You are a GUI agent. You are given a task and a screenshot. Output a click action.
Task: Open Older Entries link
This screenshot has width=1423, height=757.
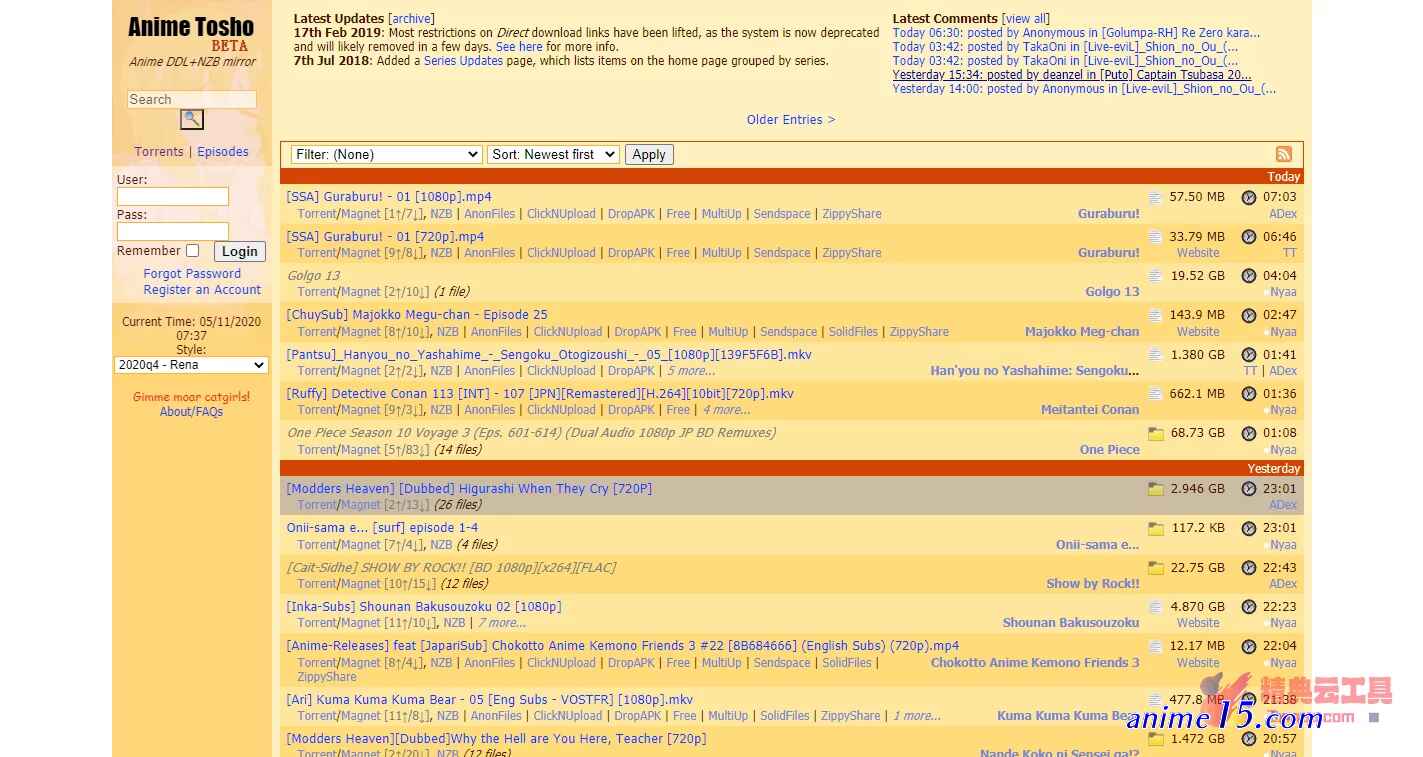click(x=790, y=120)
